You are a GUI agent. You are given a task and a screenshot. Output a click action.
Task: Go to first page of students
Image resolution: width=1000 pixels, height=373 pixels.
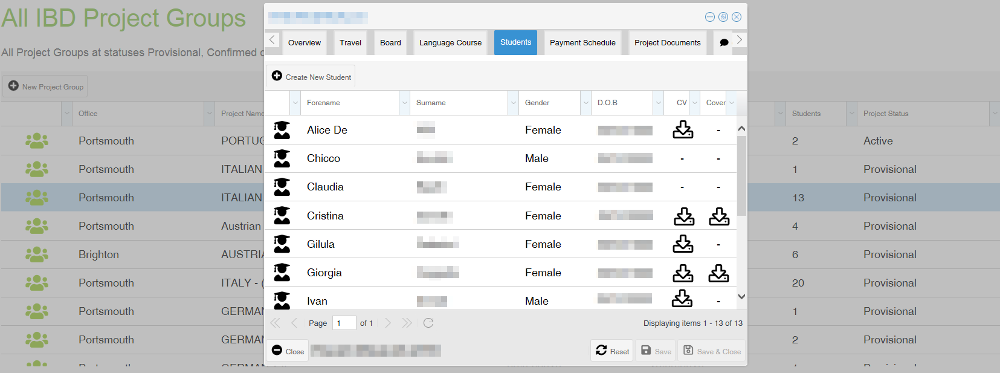(x=276, y=323)
